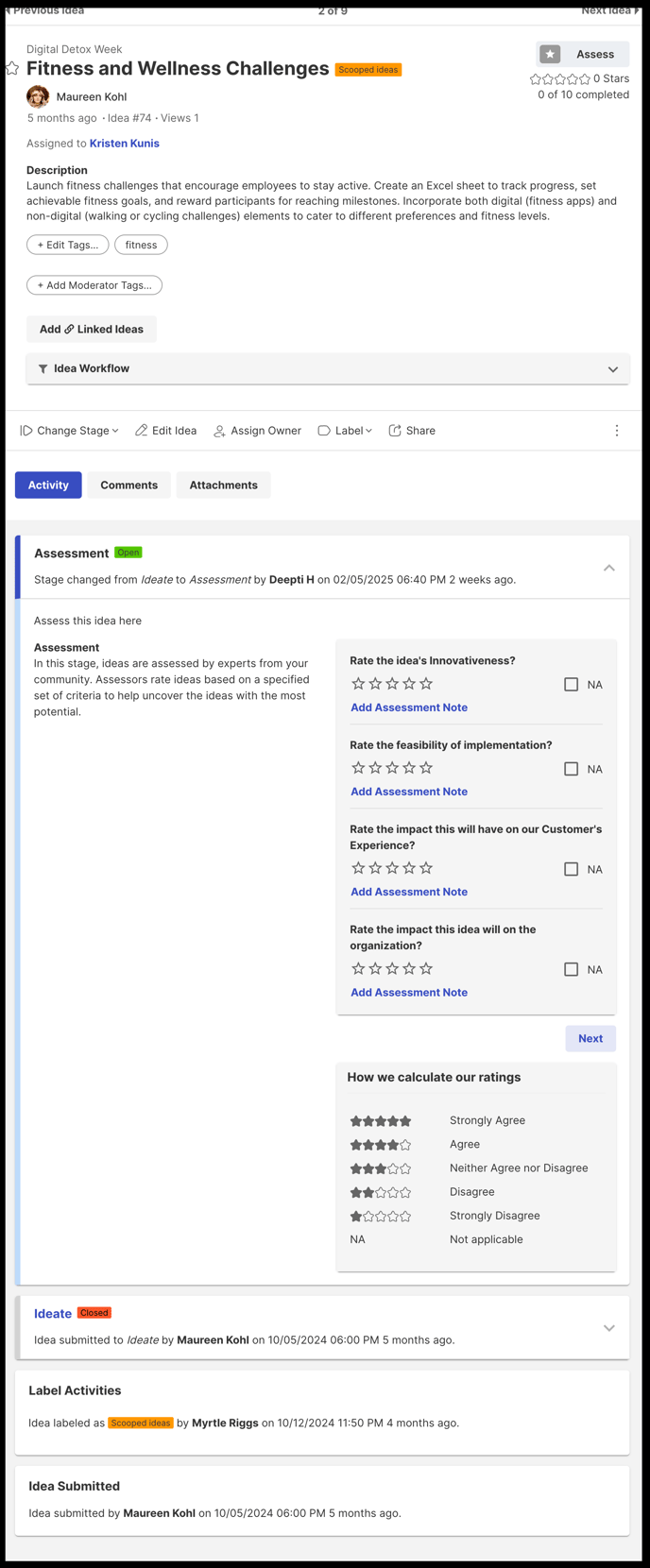Click the Open status badge on Assessment
This screenshot has height=1568, width=650.
(x=128, y=553)
